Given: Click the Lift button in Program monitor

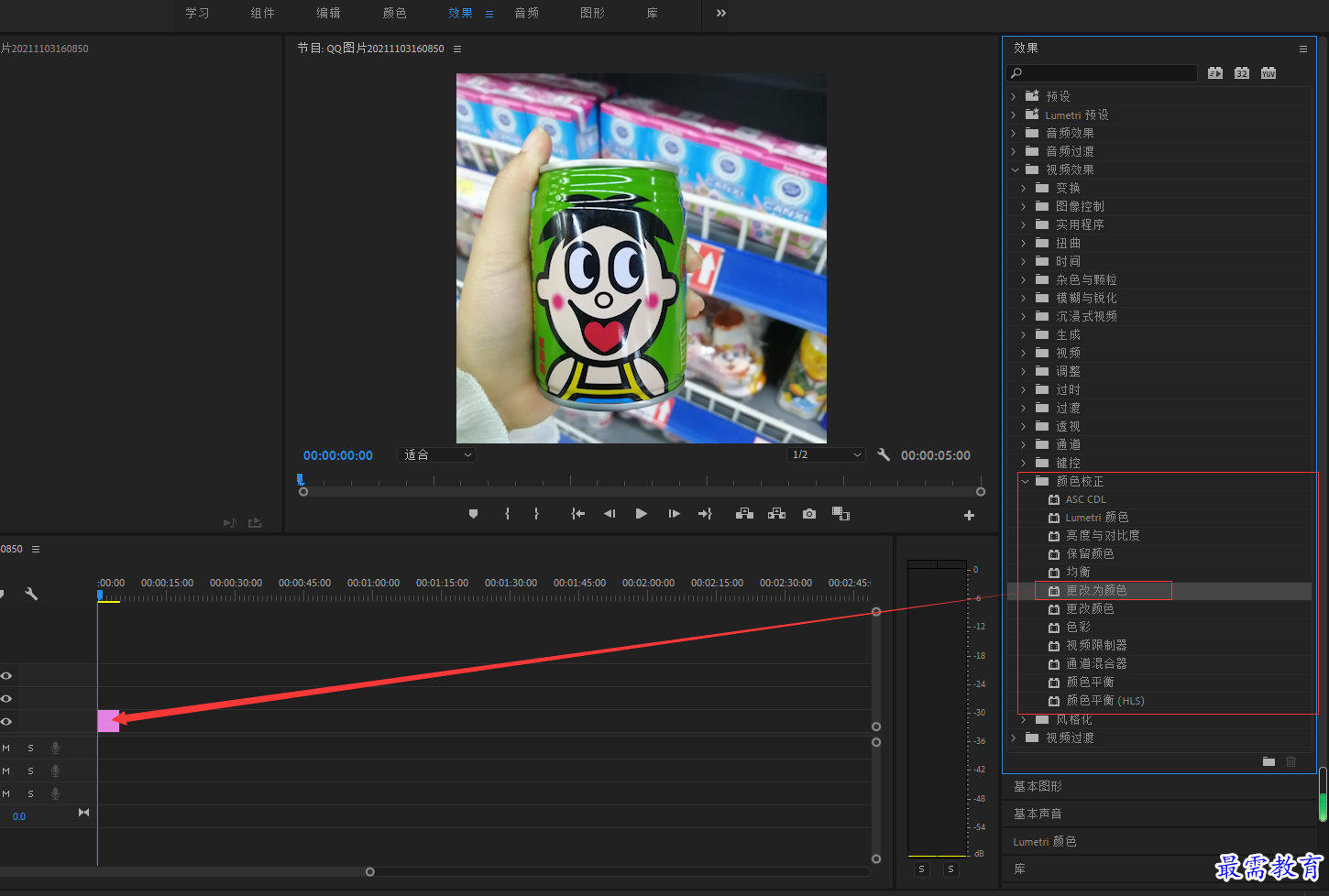Looking at the screenshot, I should [x=744, y=514].
